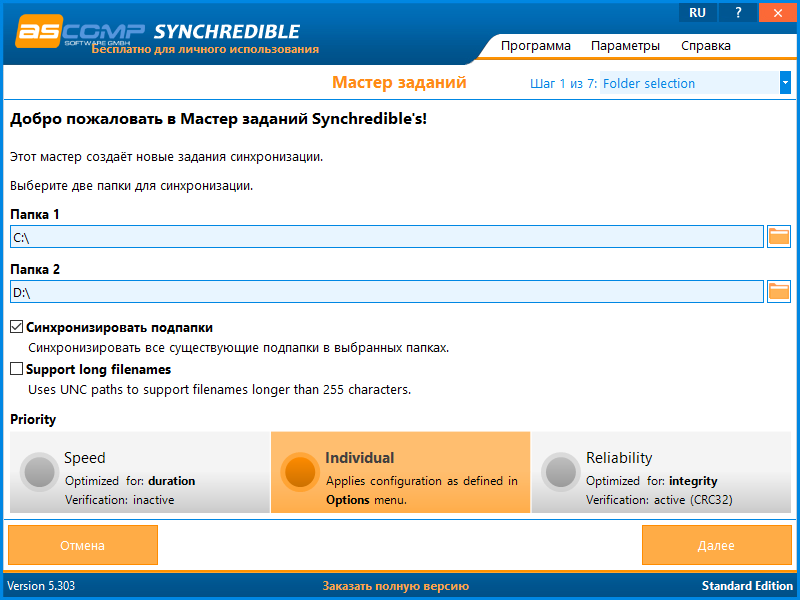Click the Заказать полную версию link
This screenshot has width=800, height=600.
[x=395, y=586]
